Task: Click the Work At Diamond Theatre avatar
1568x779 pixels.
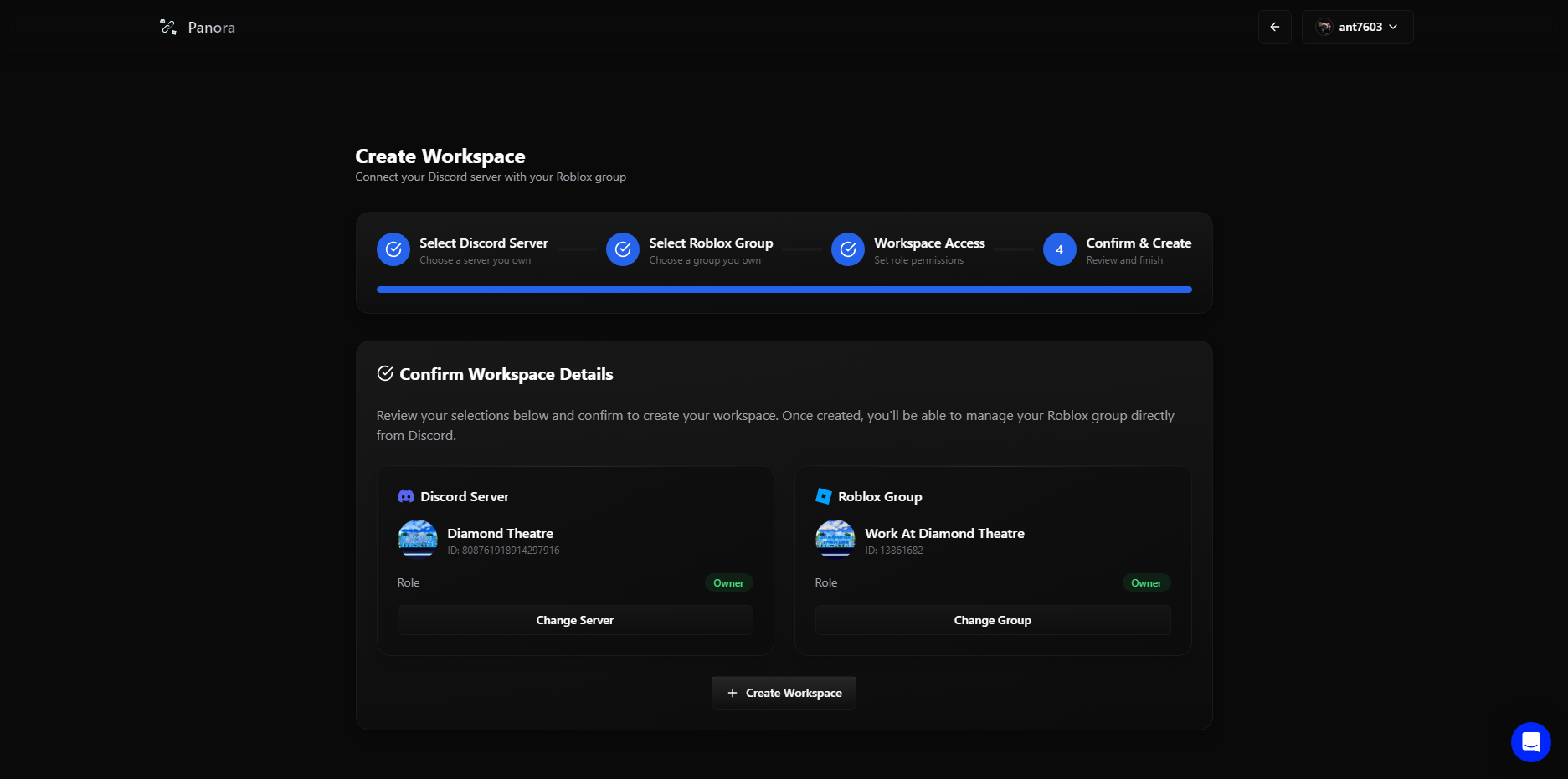Action: (x=835, y=538)
